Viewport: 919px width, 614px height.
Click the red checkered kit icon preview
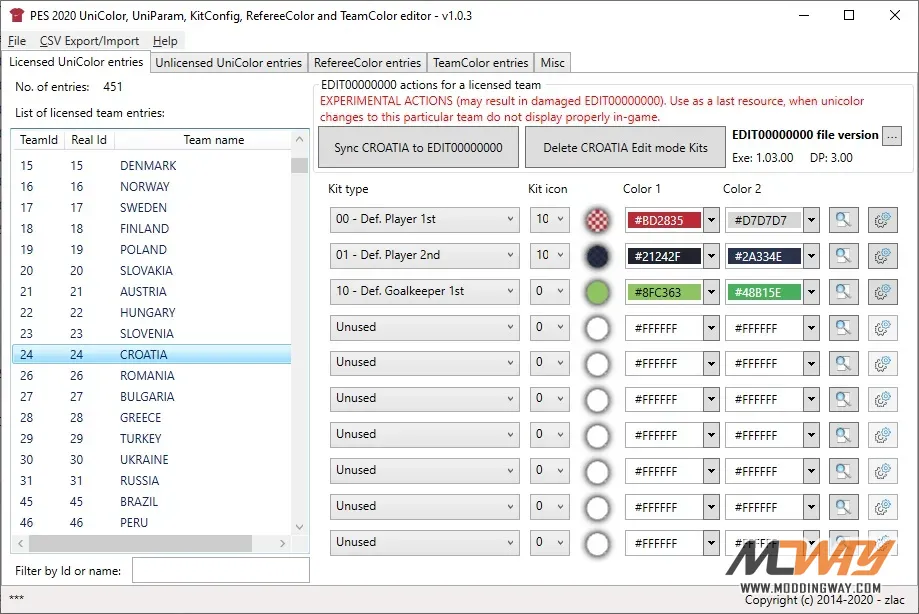597,220
